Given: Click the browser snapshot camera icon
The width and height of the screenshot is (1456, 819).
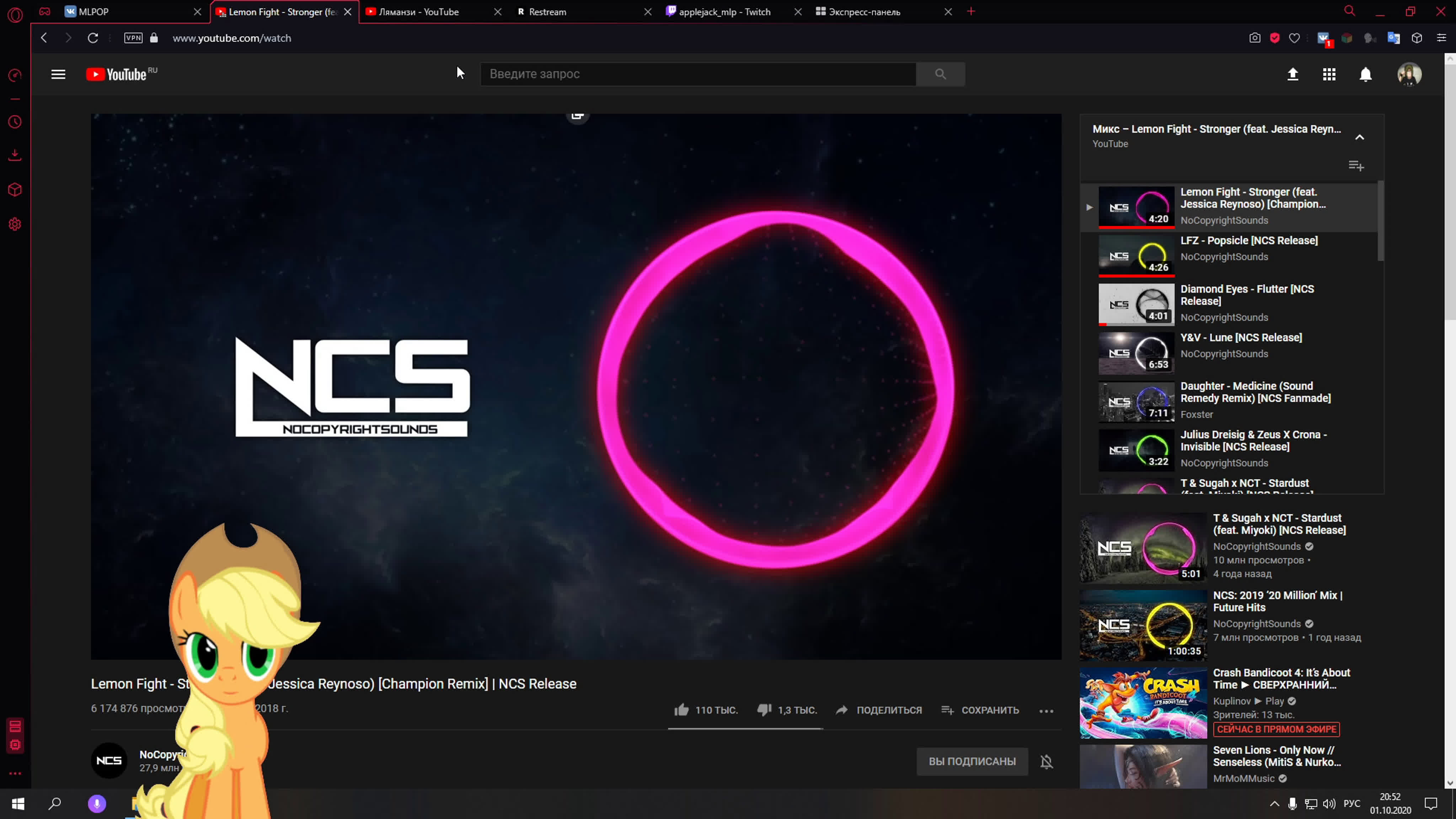Looking at the screenshot, I should pyautogui.click(x=1254, y=38).
